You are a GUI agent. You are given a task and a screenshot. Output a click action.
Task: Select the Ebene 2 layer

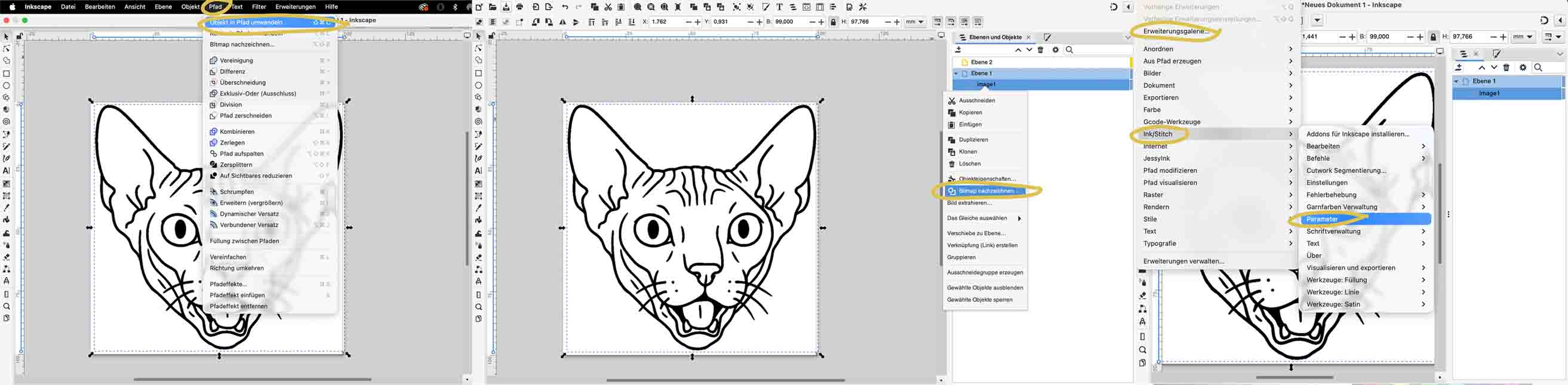pos(981,62)
